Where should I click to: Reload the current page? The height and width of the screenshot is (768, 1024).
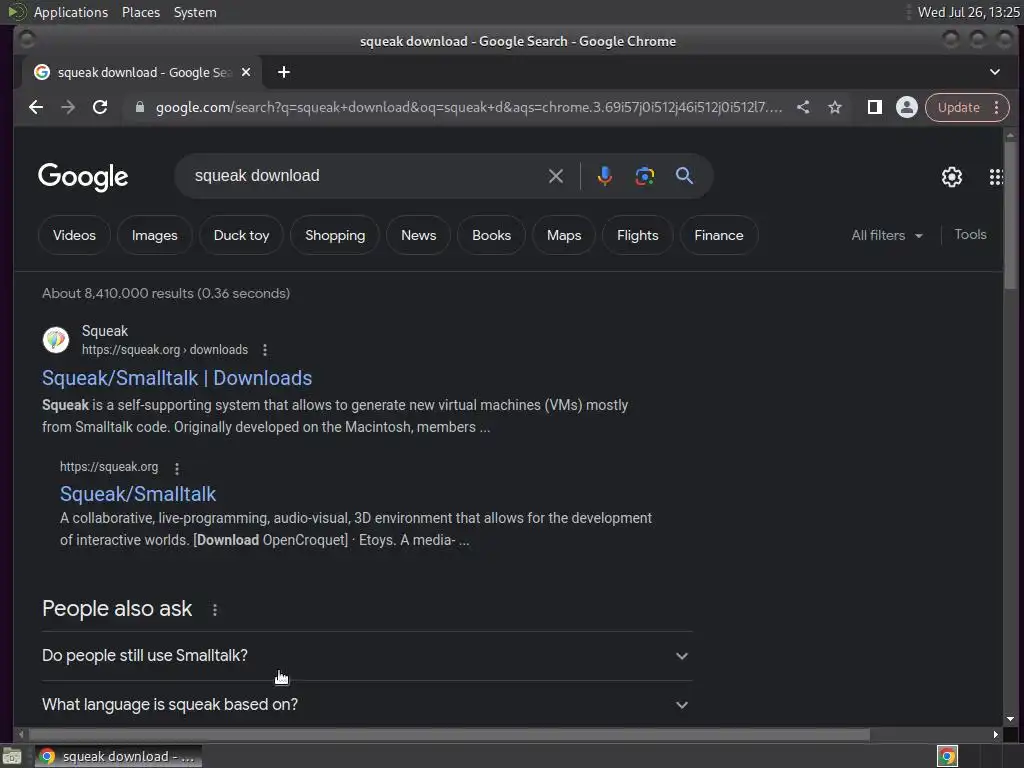100,107
